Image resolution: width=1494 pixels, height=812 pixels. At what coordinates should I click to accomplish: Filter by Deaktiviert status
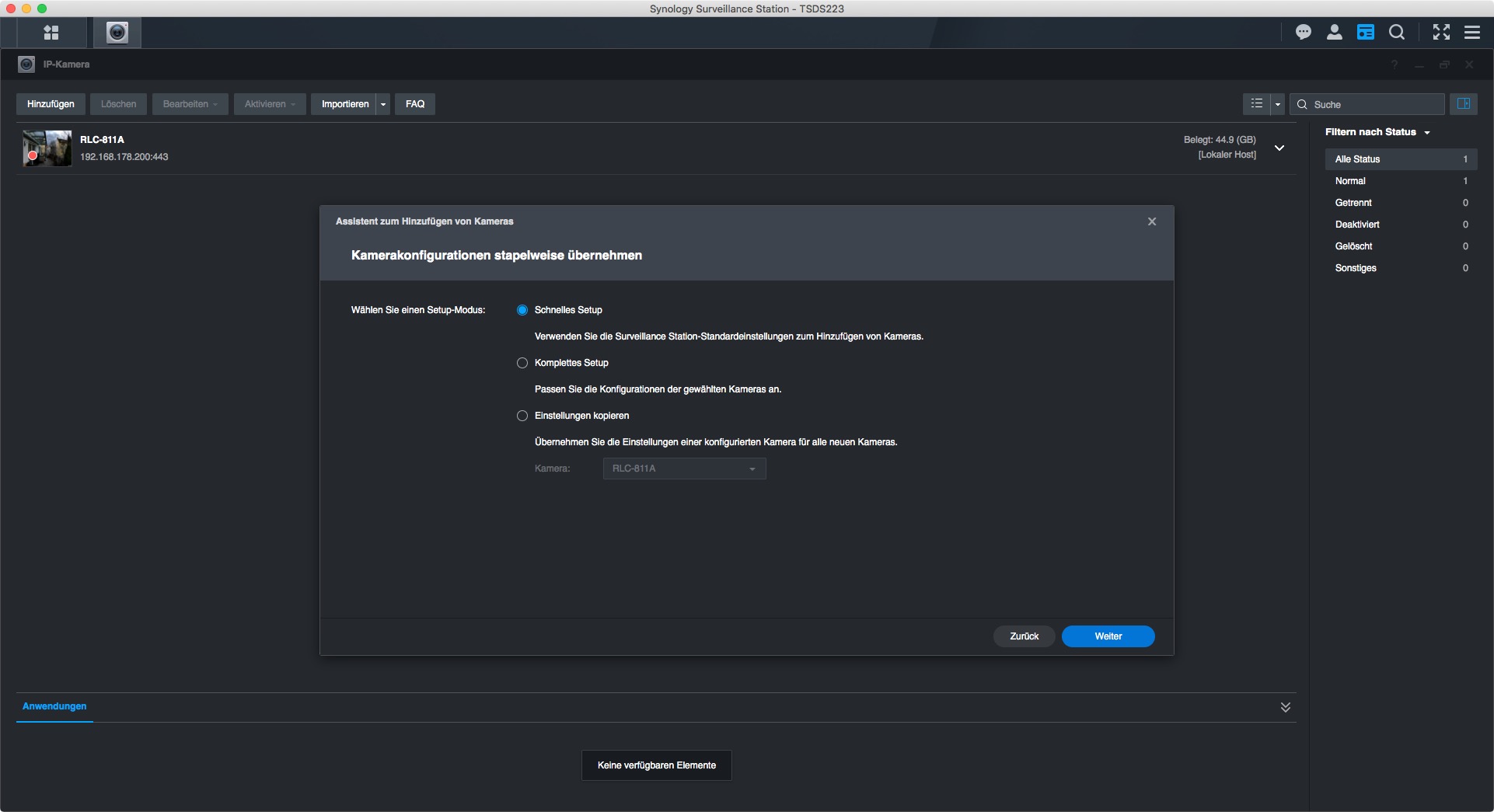pos(1401,225)
